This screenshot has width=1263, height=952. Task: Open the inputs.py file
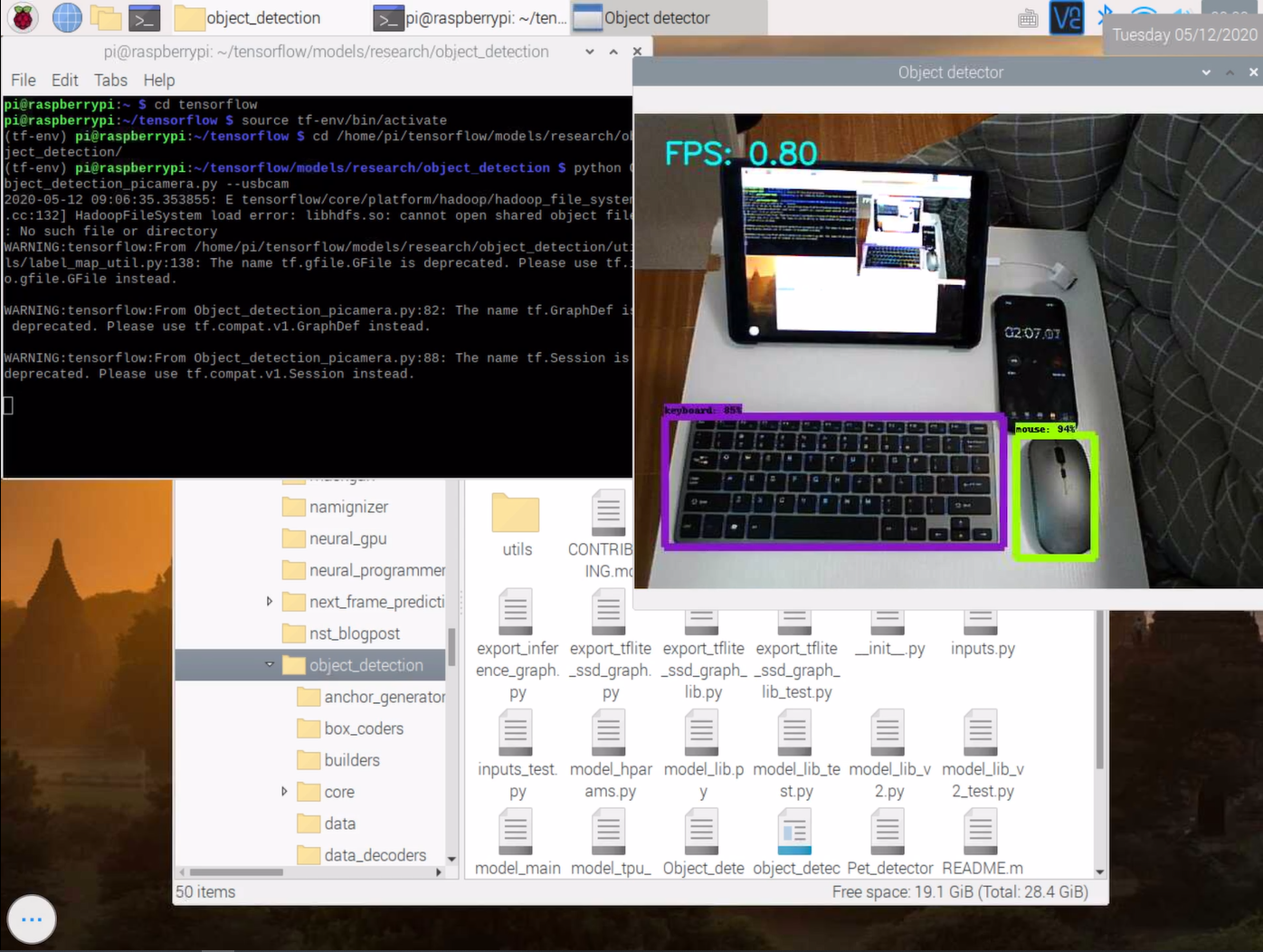pos(982,629)
